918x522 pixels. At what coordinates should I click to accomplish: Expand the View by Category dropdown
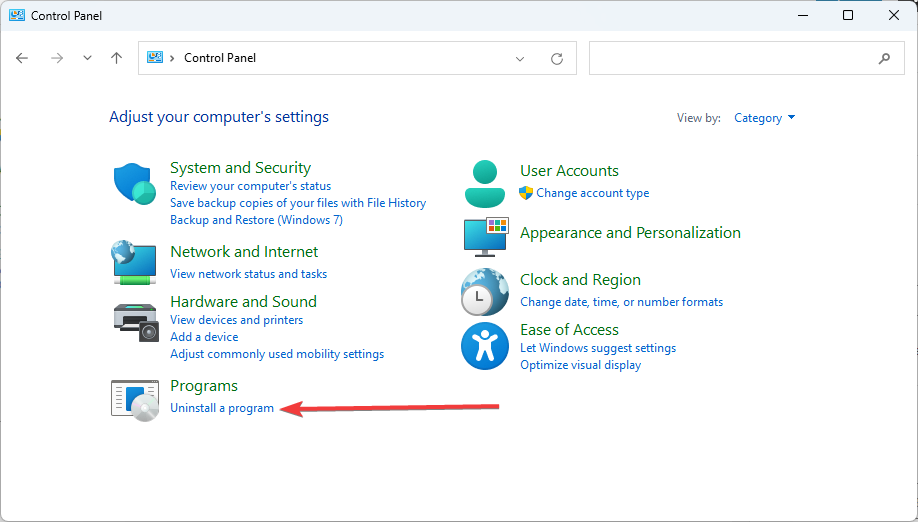(x=765, y=118)
